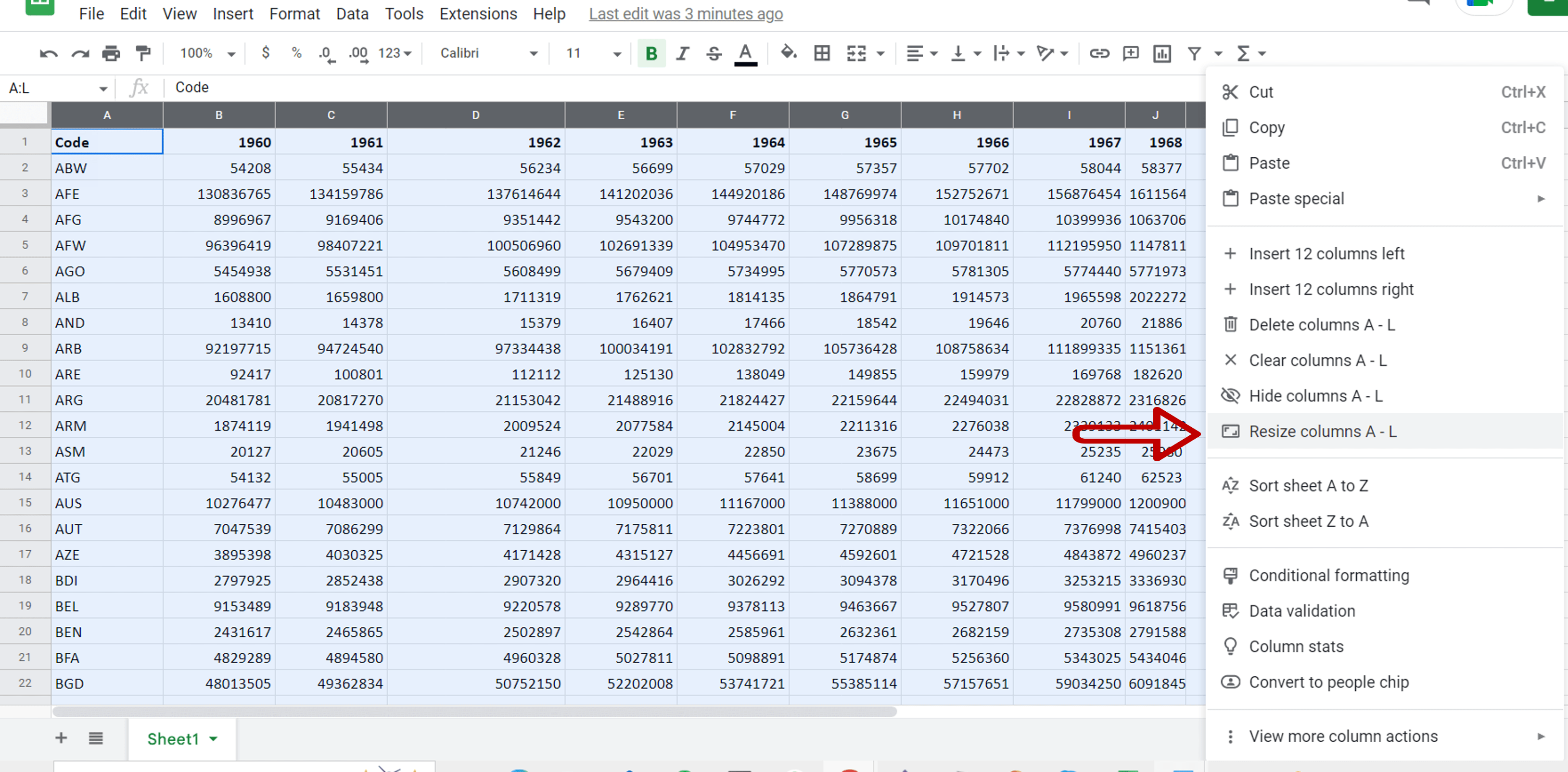Toggle bold formatting
This screenshot has width=1568, height=772.
[651, 53]
